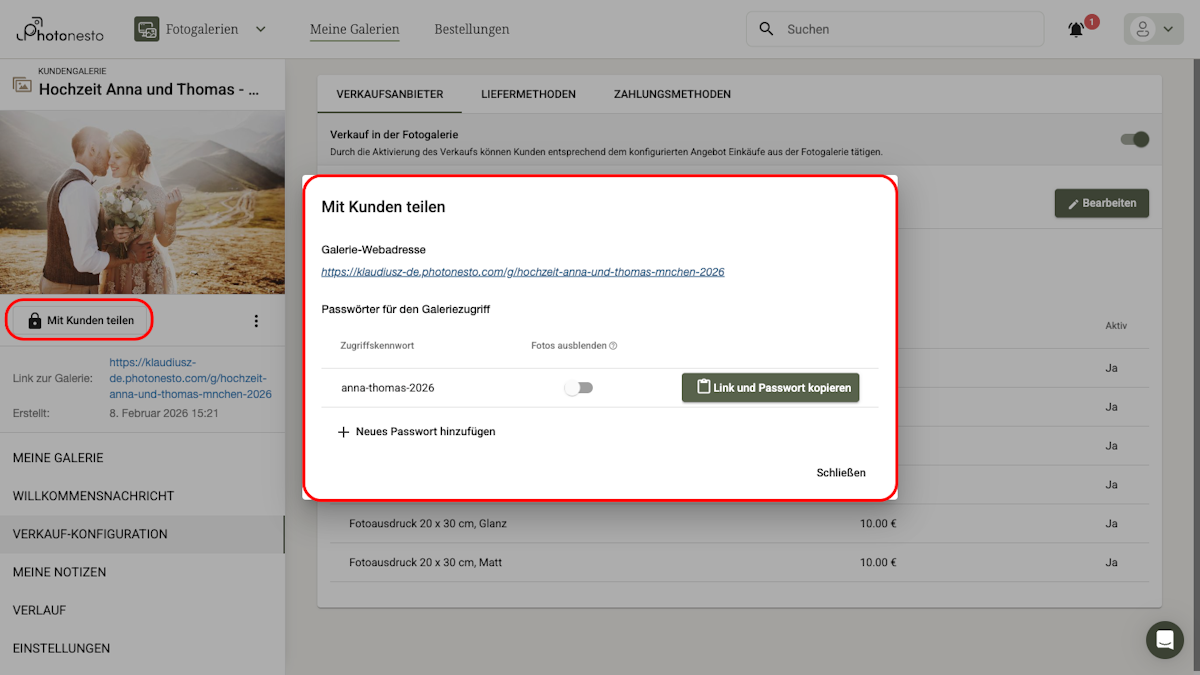Click the search magnifier icon
Screen dimensions: 1200x675
coord(766,29)
